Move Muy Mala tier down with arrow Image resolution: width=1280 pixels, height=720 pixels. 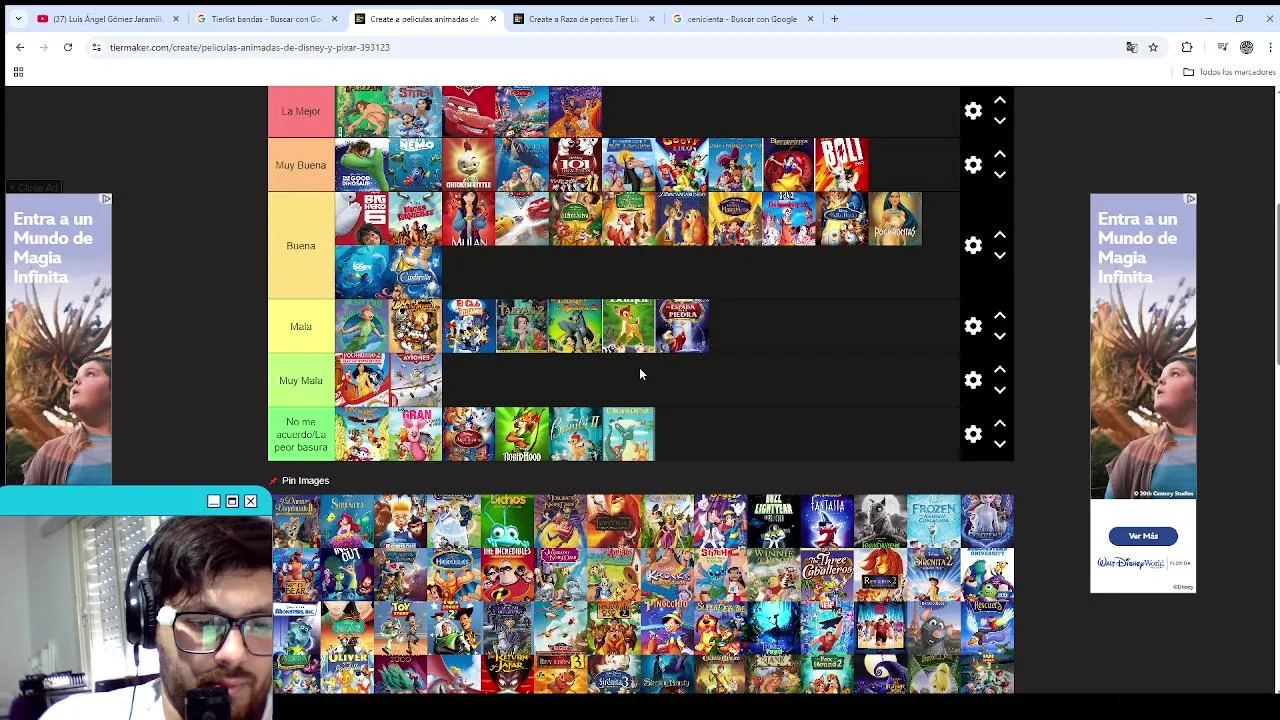pos(999,391)
